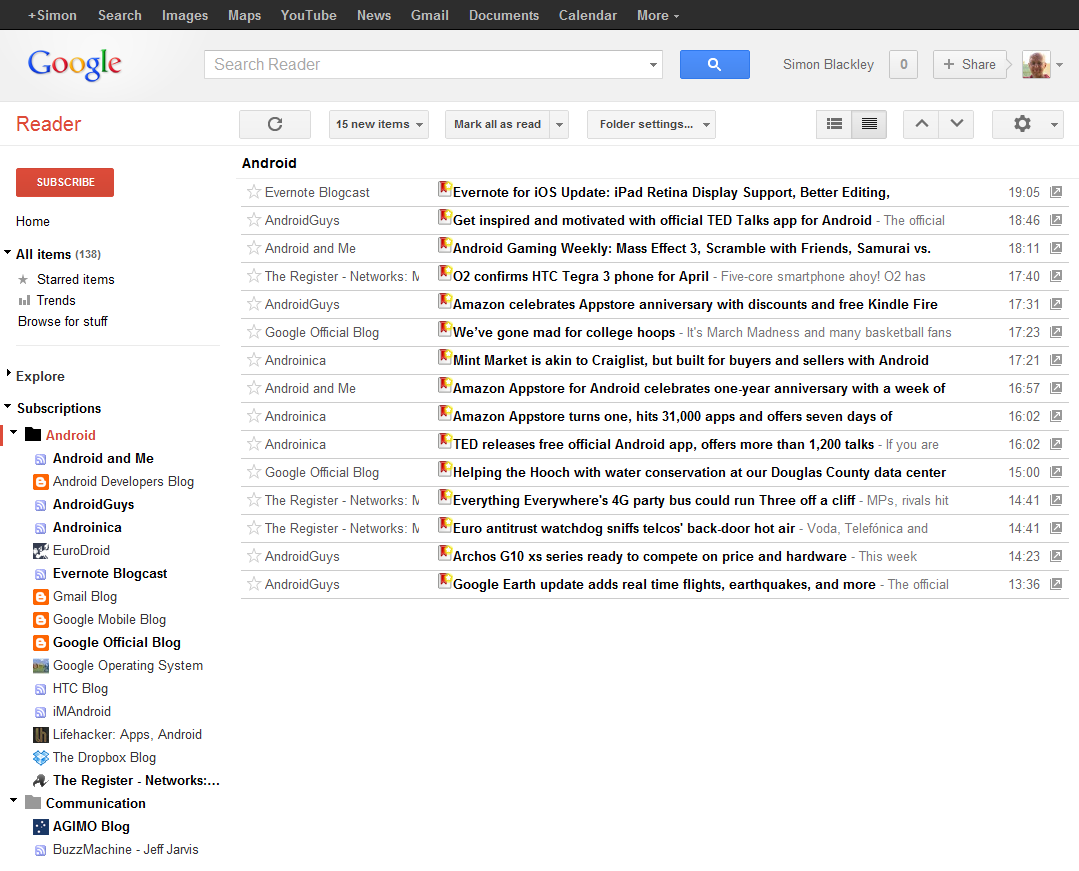This screenshot has width=1079, height=871.
Task: Click the Communication folder icon
Action: point(33,802)
